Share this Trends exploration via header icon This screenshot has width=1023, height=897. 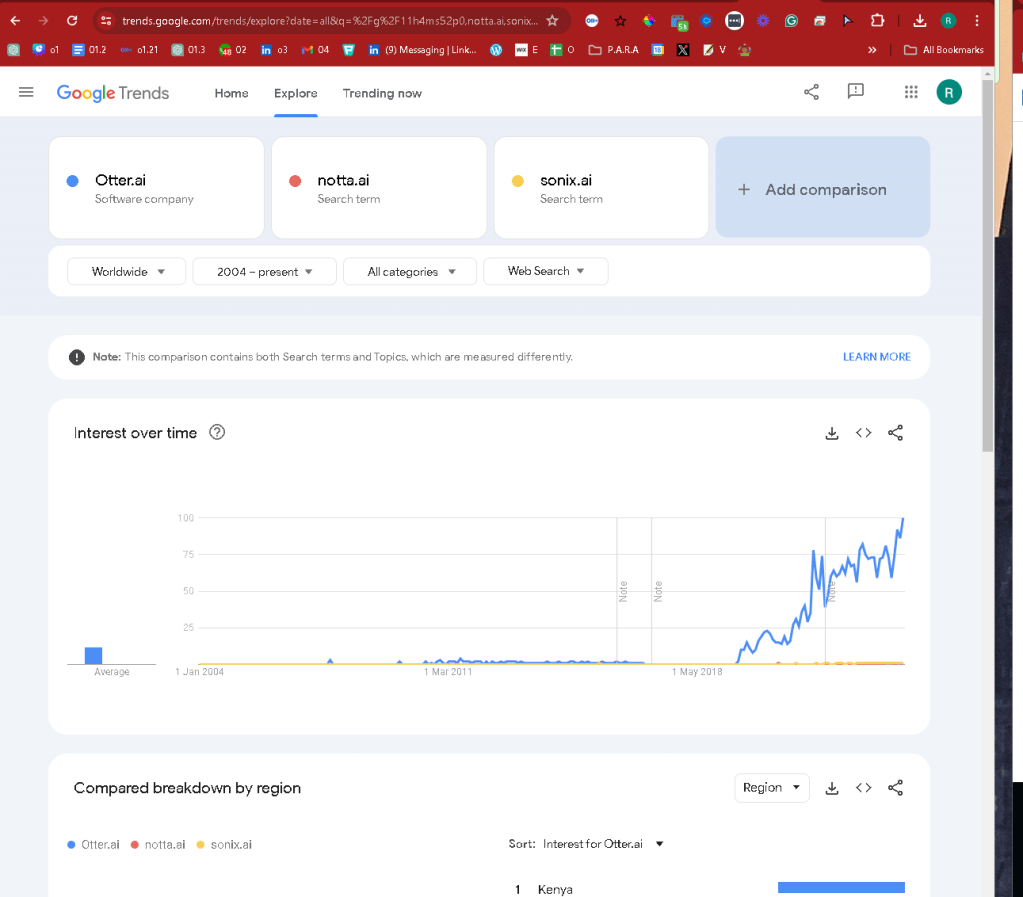tap(811, 92)
